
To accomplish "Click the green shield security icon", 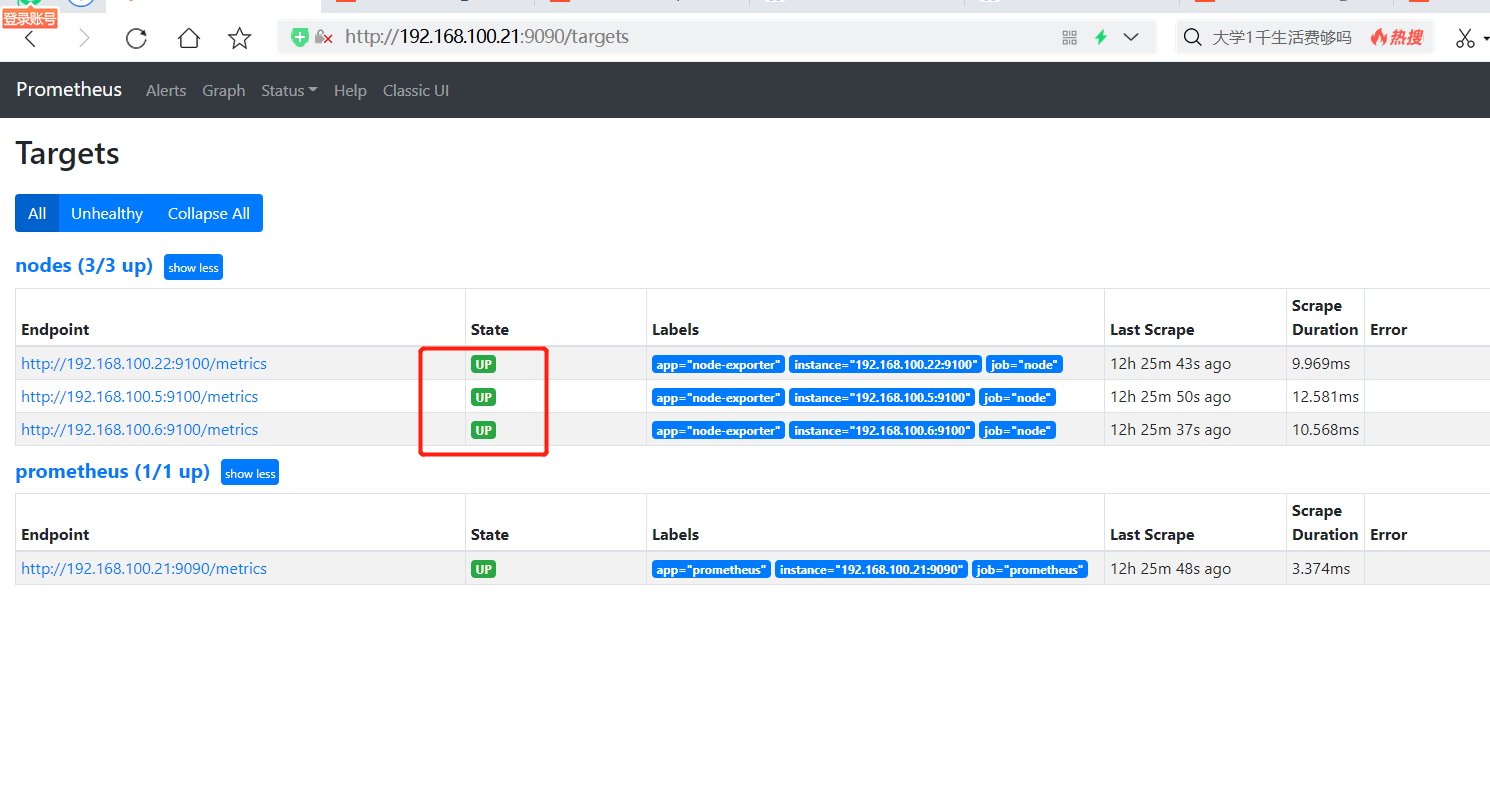I will click(x=300, y=37).
